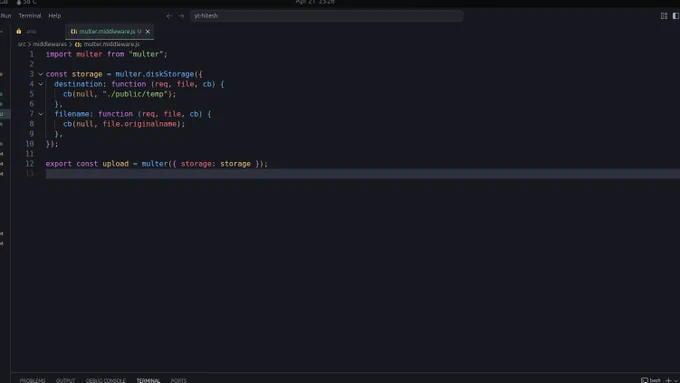Image resolution: width=680 pixels, height=383 pixels.
Task: Open the date and time in top bar
Action: pos(315,2)
